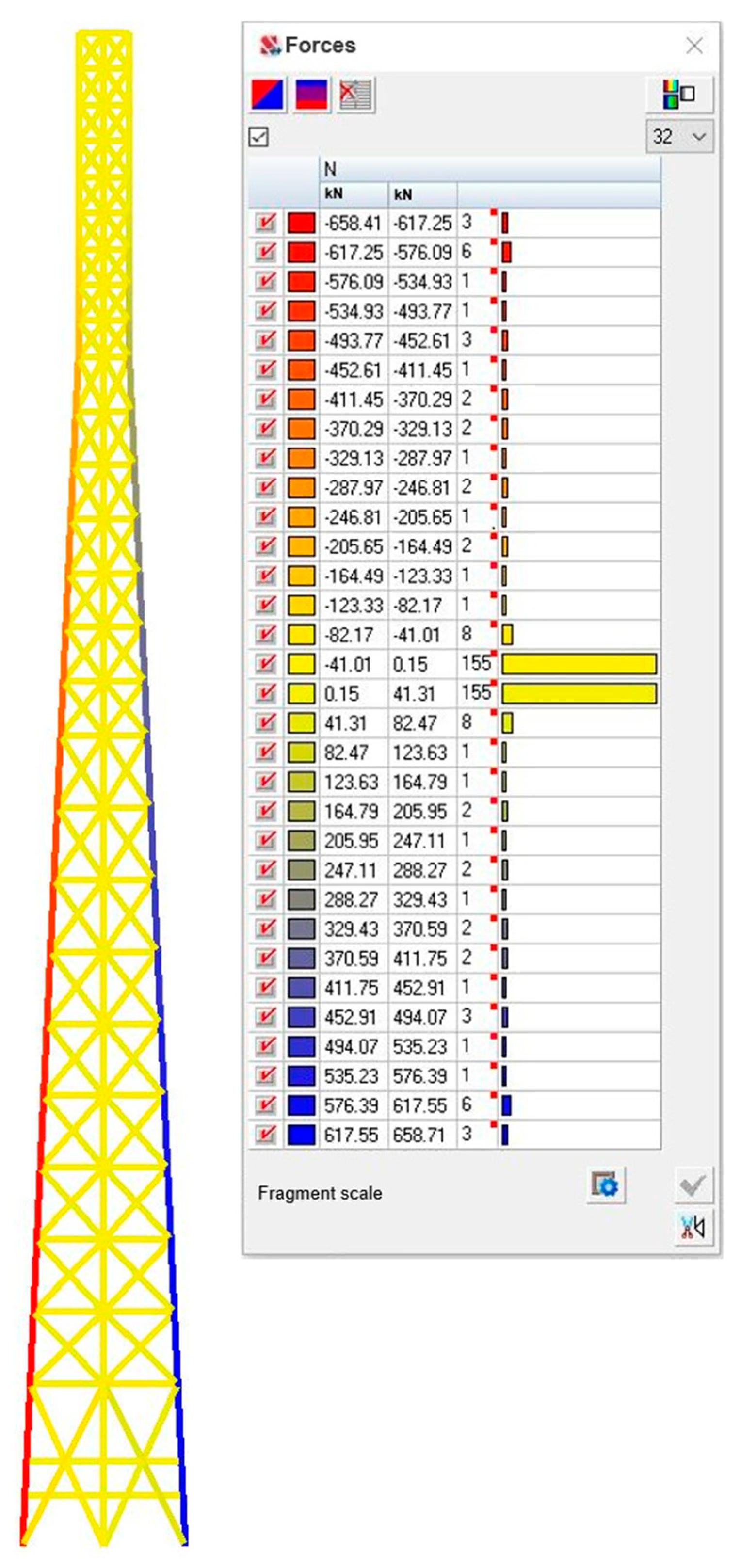This screenshot has width=741, height=1568.
Task: Open the 32 intervals dropdown
Action: coord(678,136)
